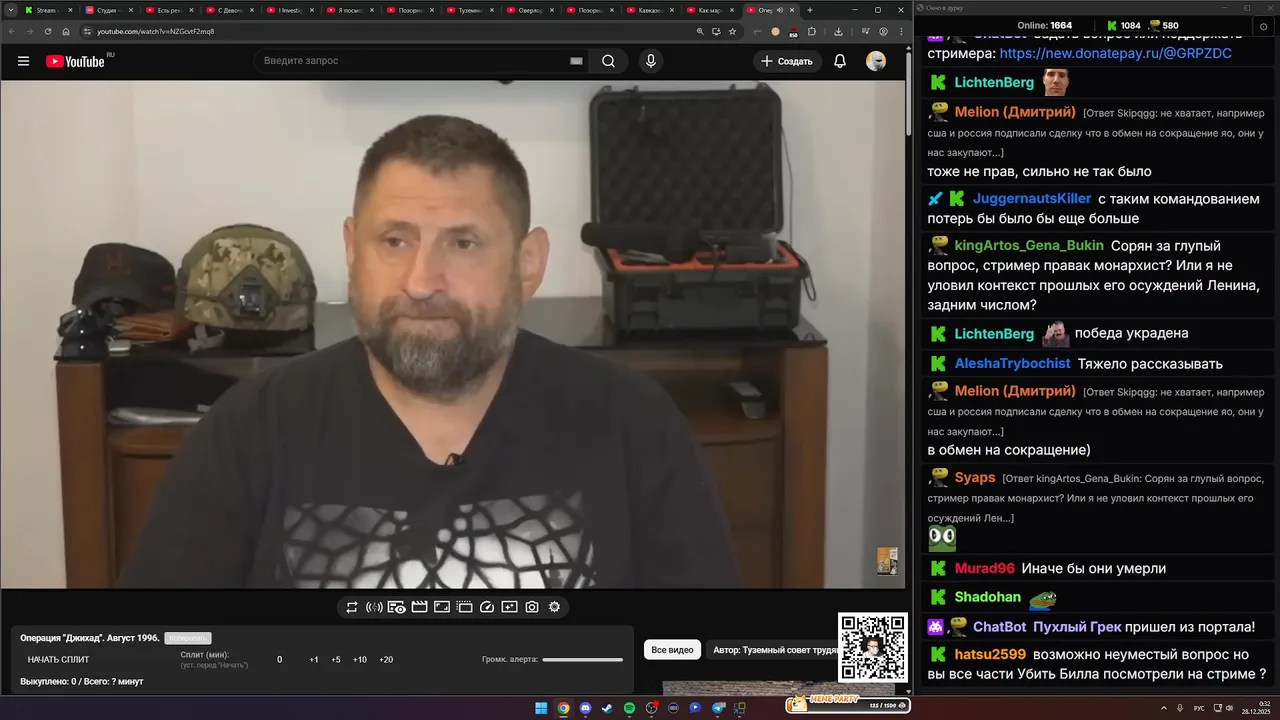Click the 'Все видео' button

pyautogui.click(x=672, y=650)
